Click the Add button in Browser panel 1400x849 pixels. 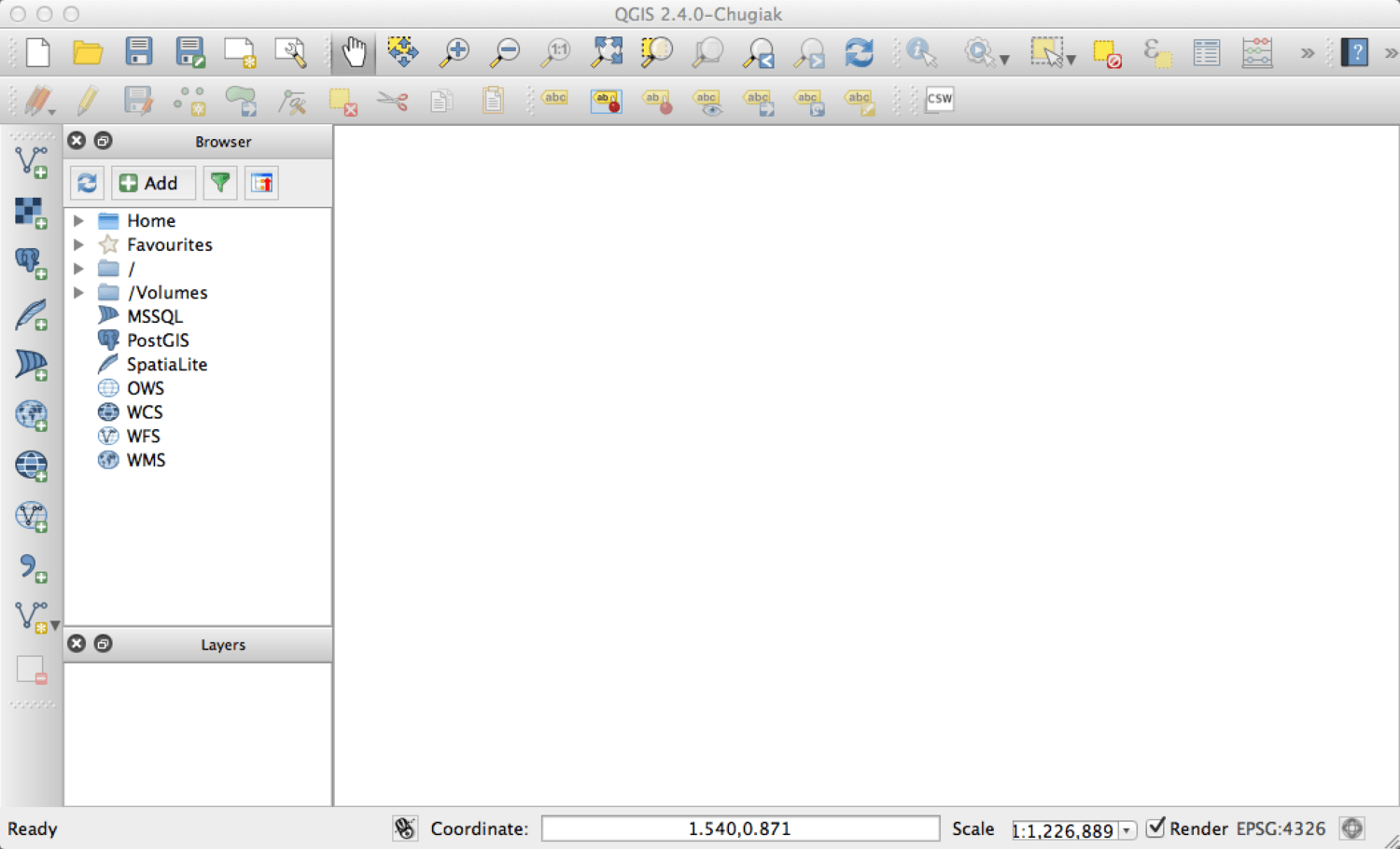[x=153, y=183]
